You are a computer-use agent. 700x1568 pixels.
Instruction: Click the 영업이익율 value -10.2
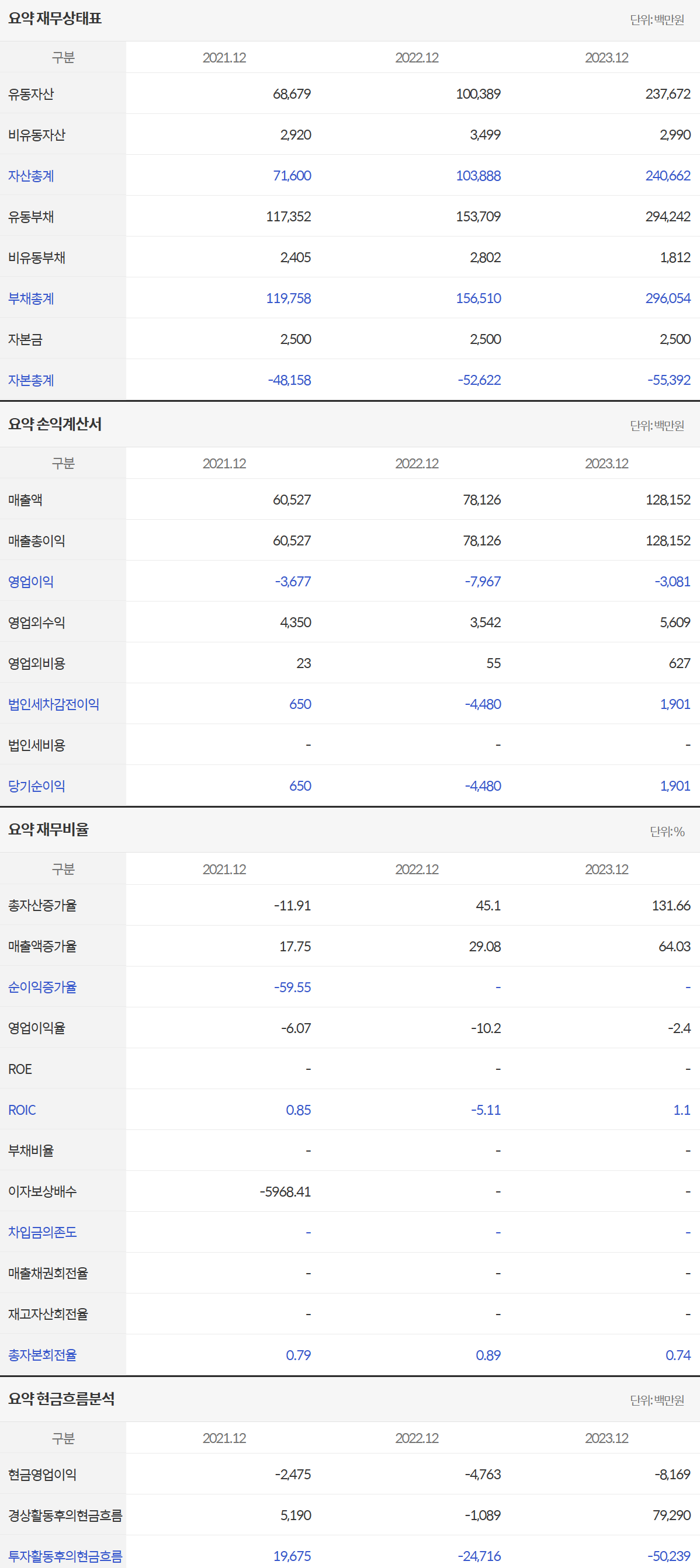[486, 1028]
